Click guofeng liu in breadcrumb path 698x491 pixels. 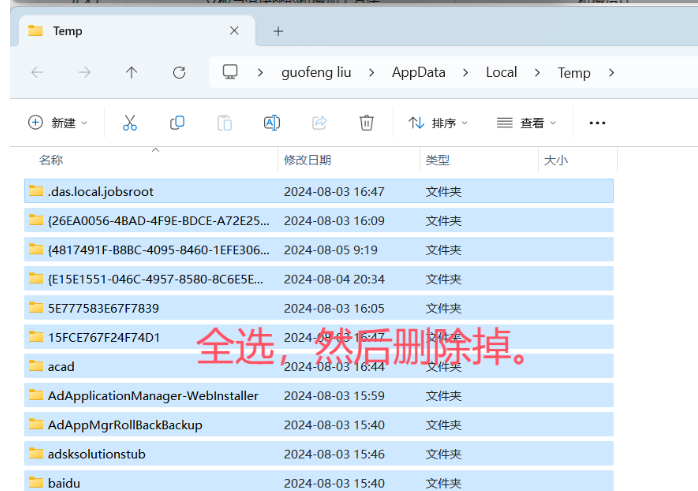click(316, 73)
